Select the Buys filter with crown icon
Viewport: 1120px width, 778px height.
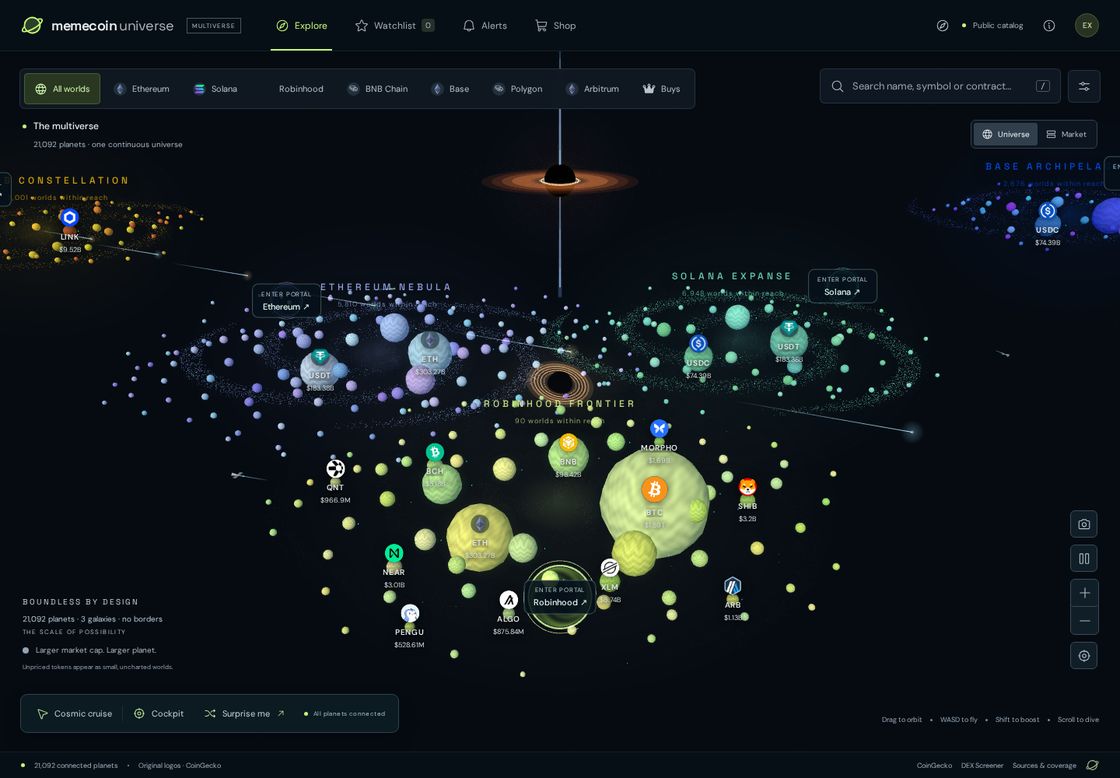(x=661, y=89)
